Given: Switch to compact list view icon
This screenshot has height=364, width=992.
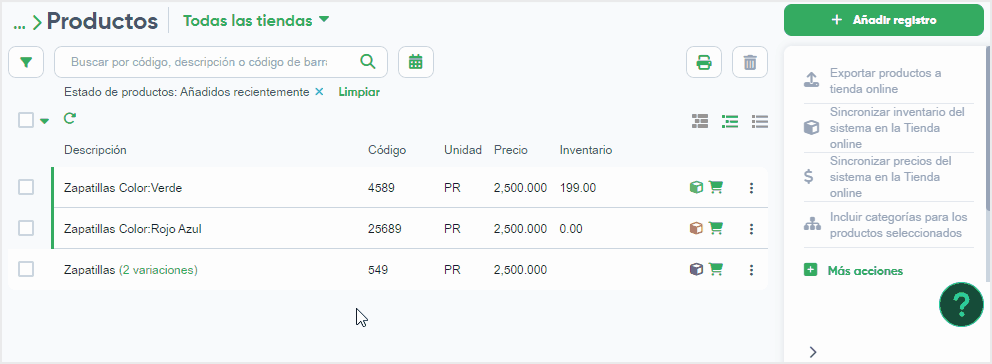Looking at the screenshot, I should point(760,121).
